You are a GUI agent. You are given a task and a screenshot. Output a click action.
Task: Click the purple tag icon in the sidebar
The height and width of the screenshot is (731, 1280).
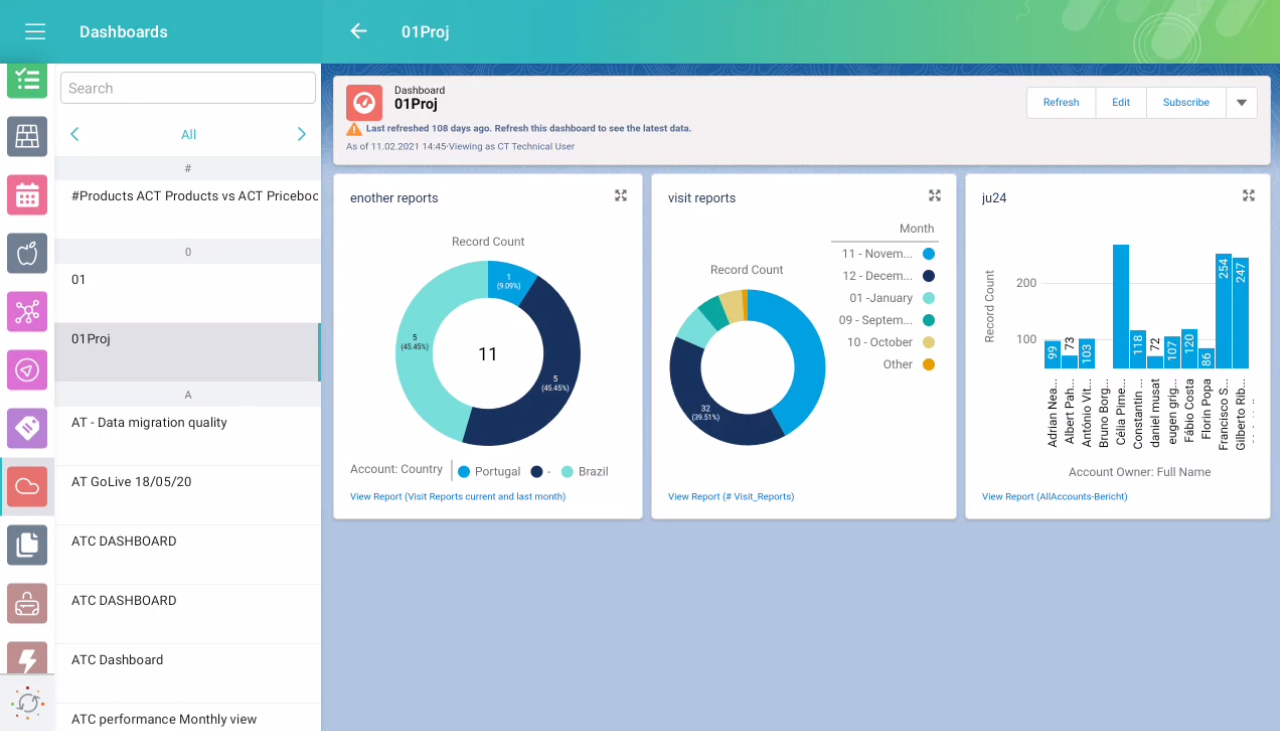(x=27, y=428)
